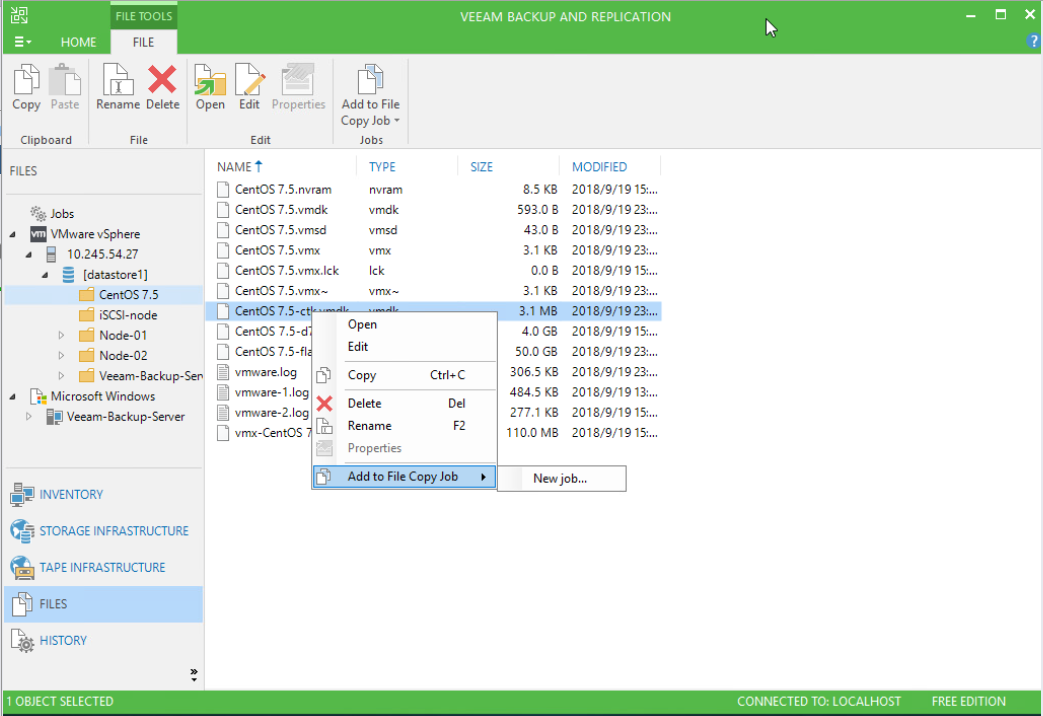Click the VMware vSphere vm icon
This screenshot has height=716, width=1043.
tap(39, 234)
